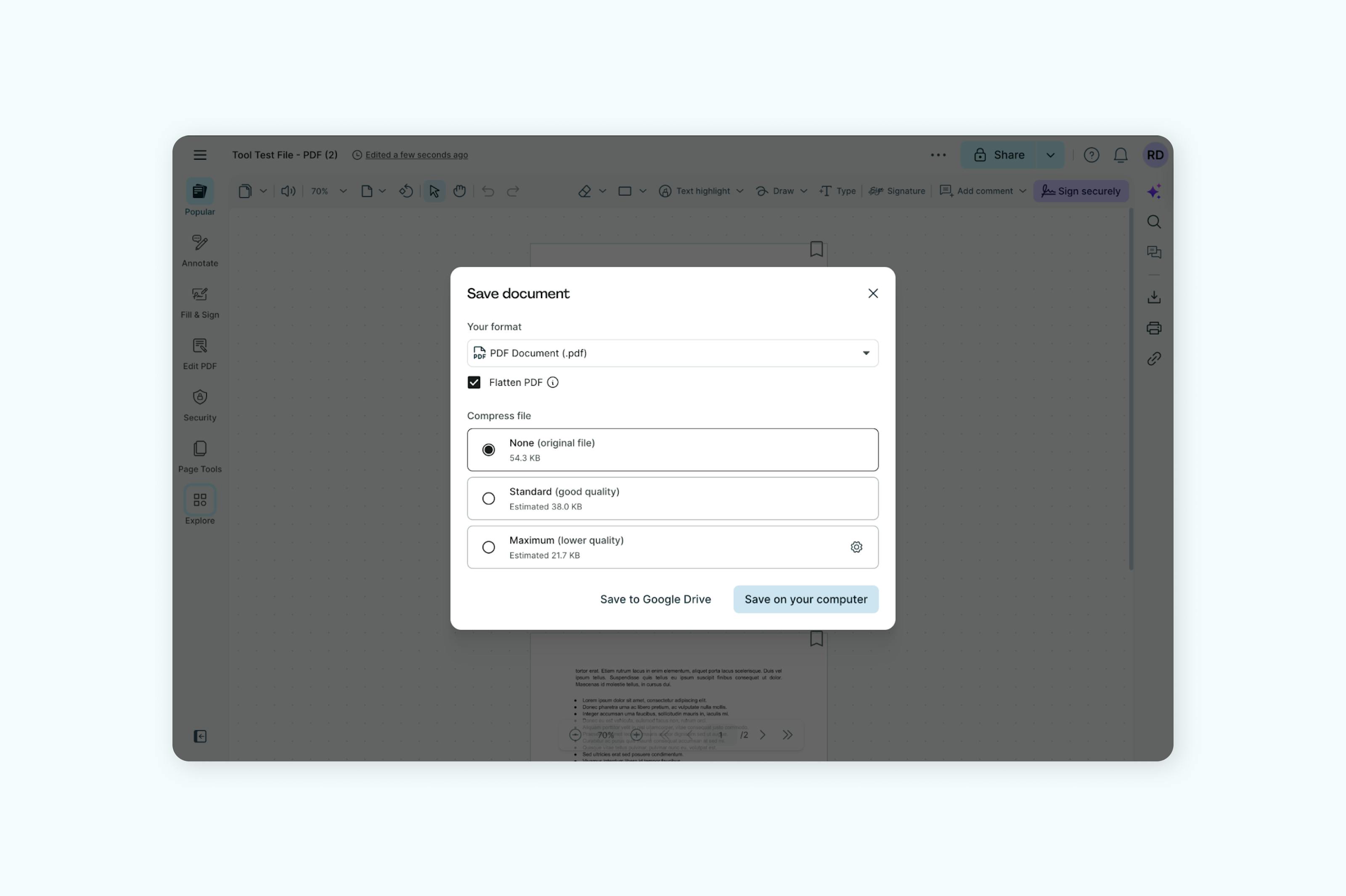Switch to the Security sidebar tab
The height and width of the screenshot is (896, 1346).
point(199,405)
